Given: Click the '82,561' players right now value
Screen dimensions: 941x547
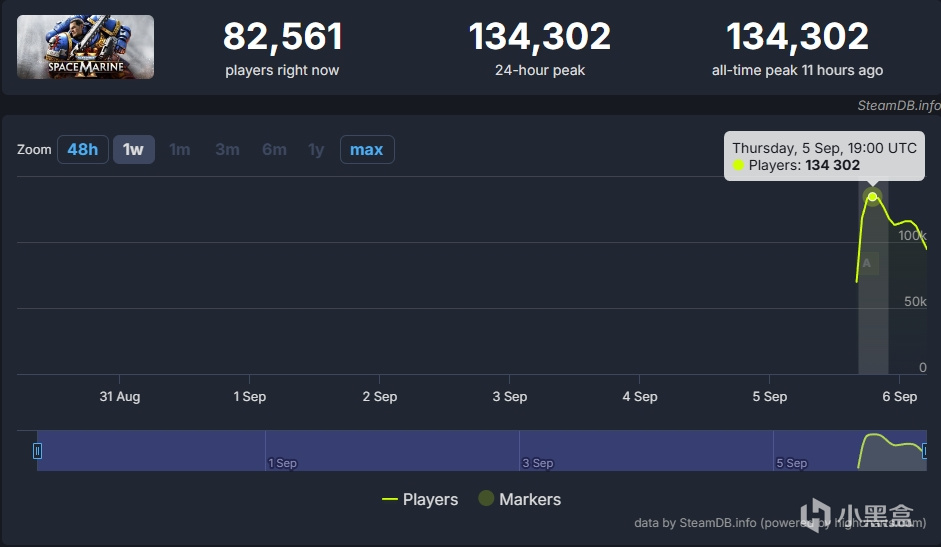Looking at the screenshot, I should coord(283,36).
